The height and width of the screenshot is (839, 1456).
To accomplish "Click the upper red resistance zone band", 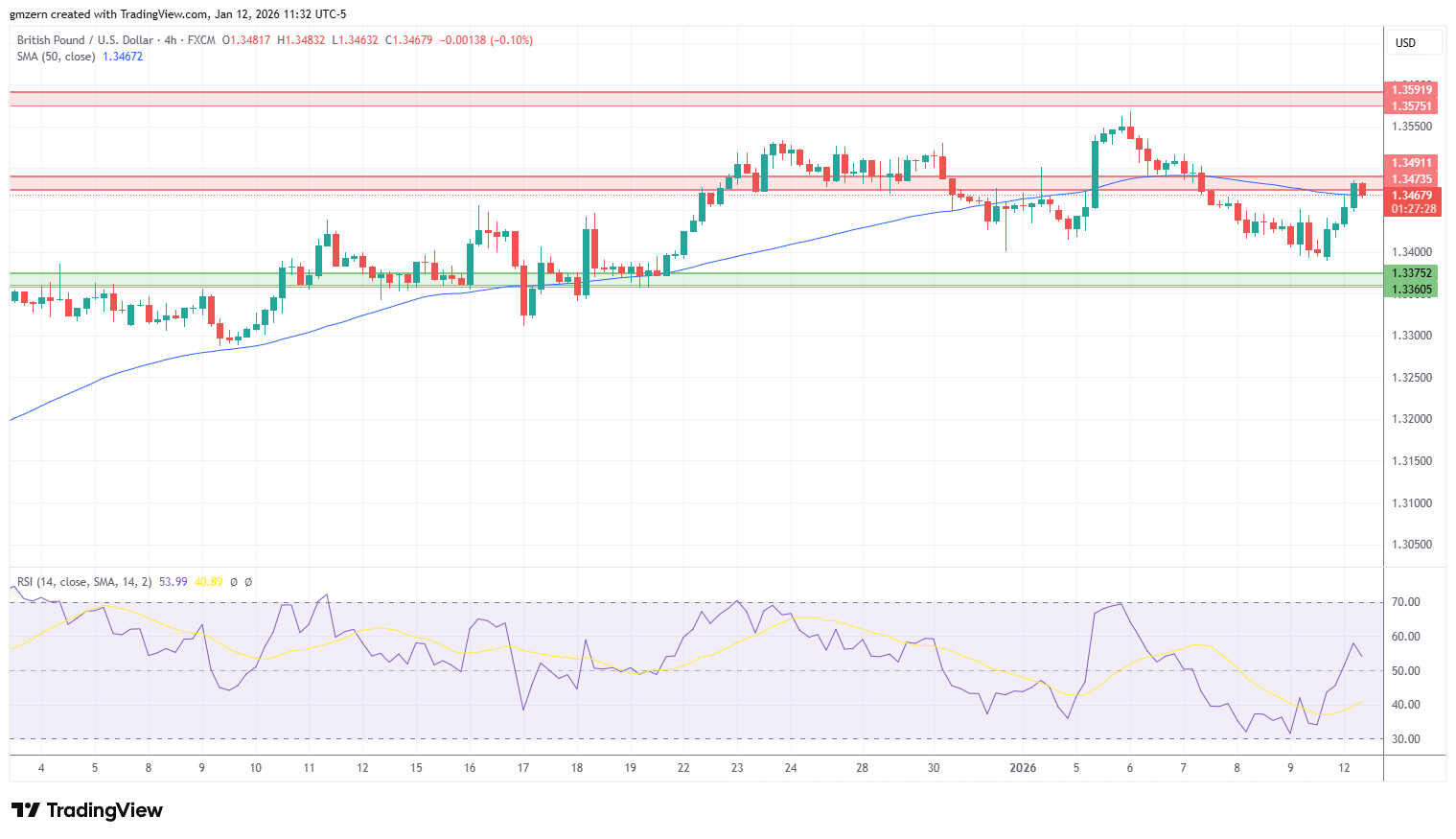I will coord(697,99).
